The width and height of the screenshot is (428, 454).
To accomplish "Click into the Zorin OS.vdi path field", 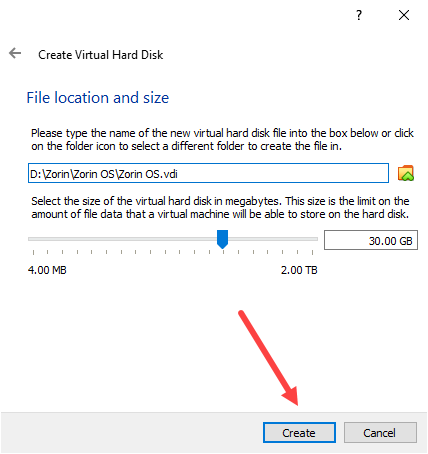I will [x=208, y=173].
